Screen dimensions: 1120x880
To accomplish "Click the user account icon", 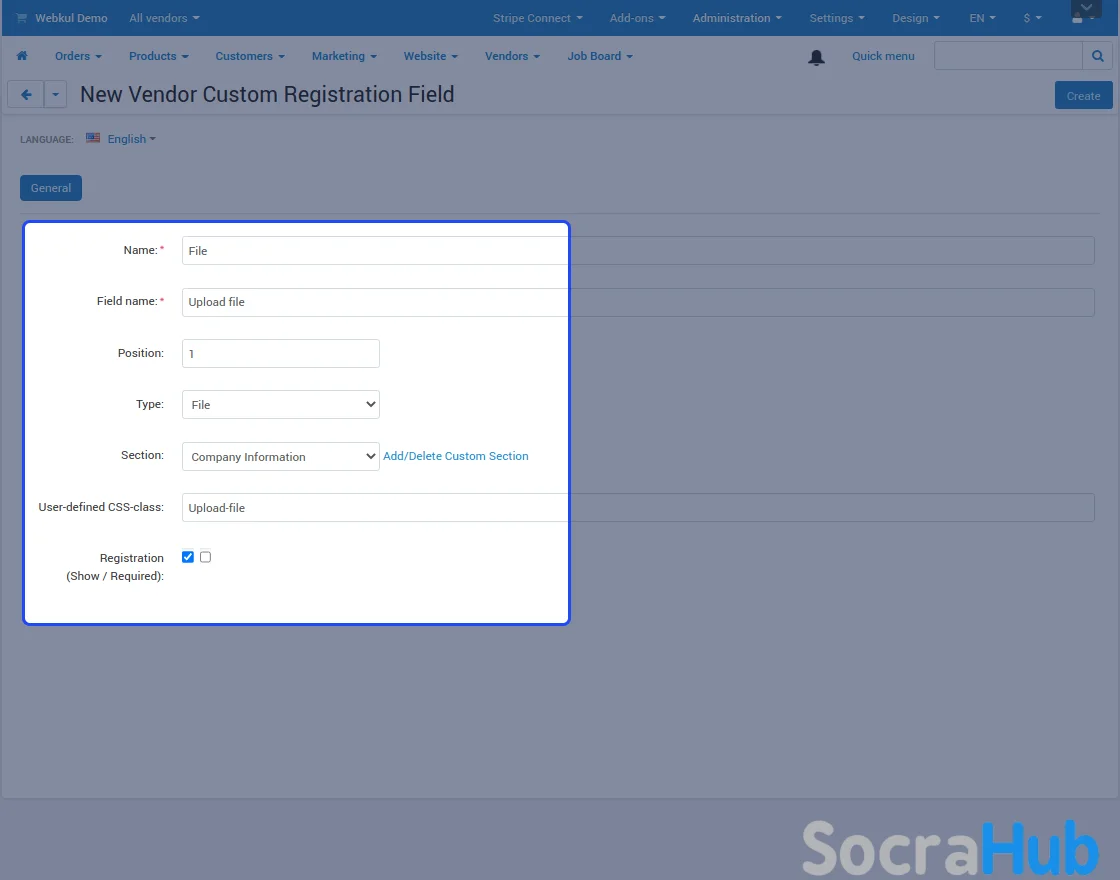I will coord(1079,18).
